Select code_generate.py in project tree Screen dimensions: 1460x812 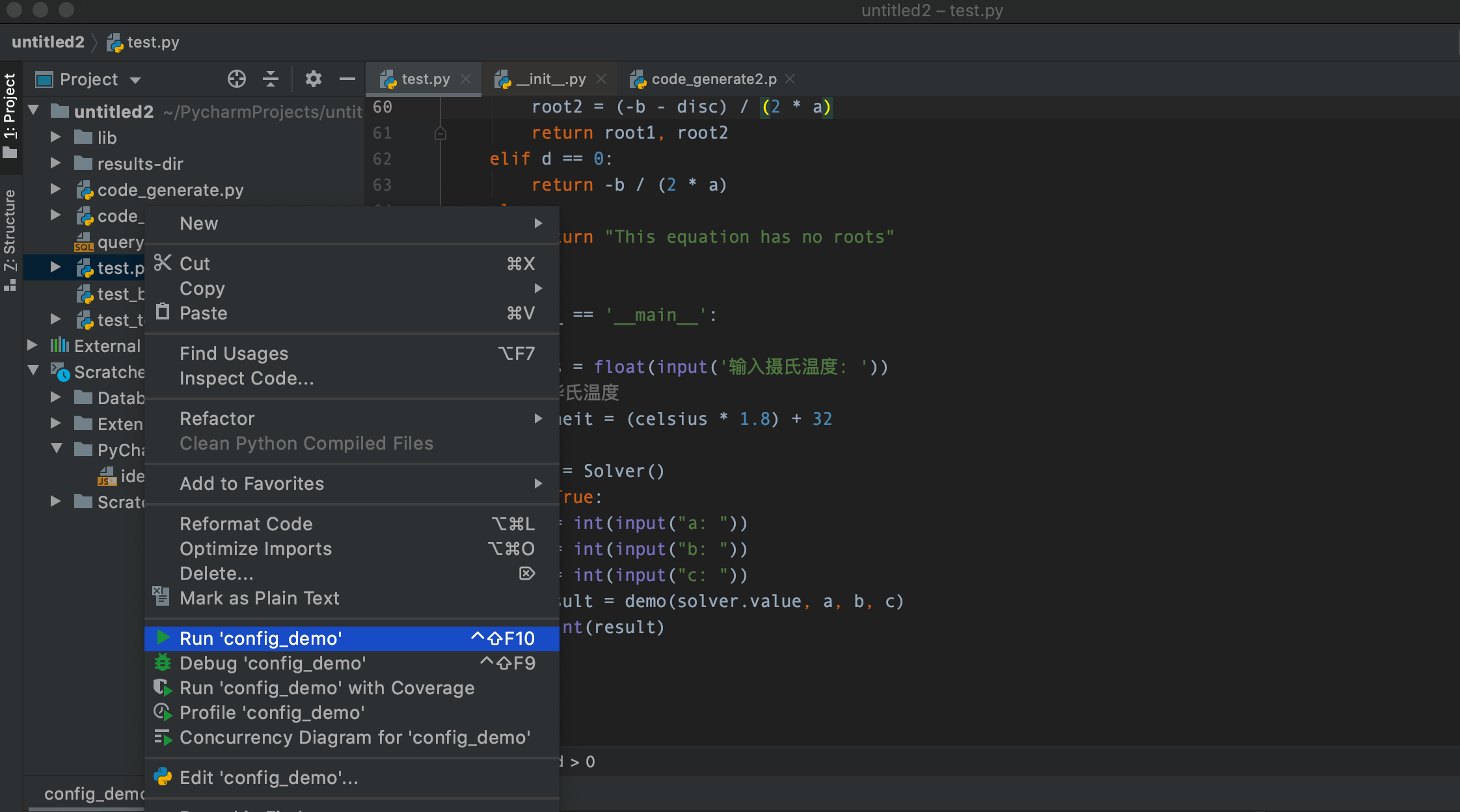pos(194,189)
